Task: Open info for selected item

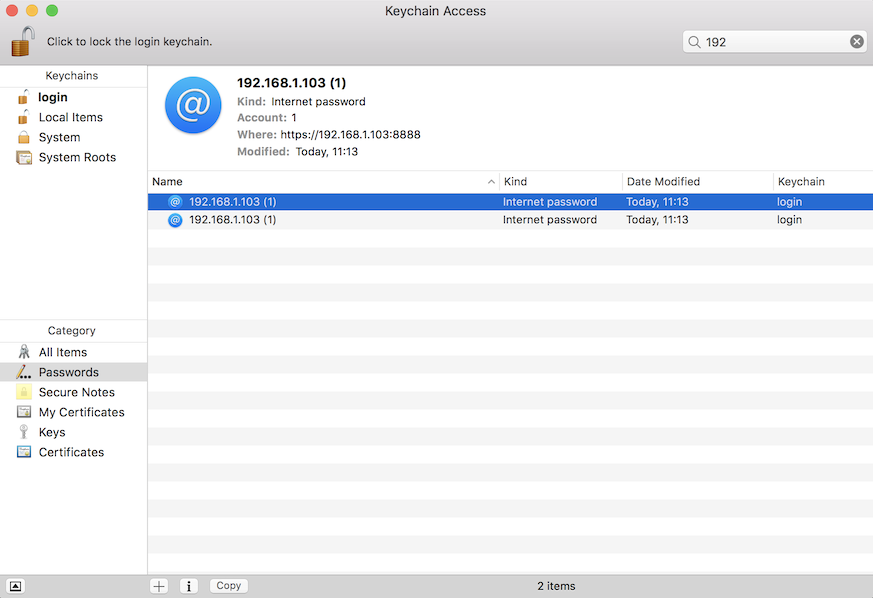Action: point(189,586)
